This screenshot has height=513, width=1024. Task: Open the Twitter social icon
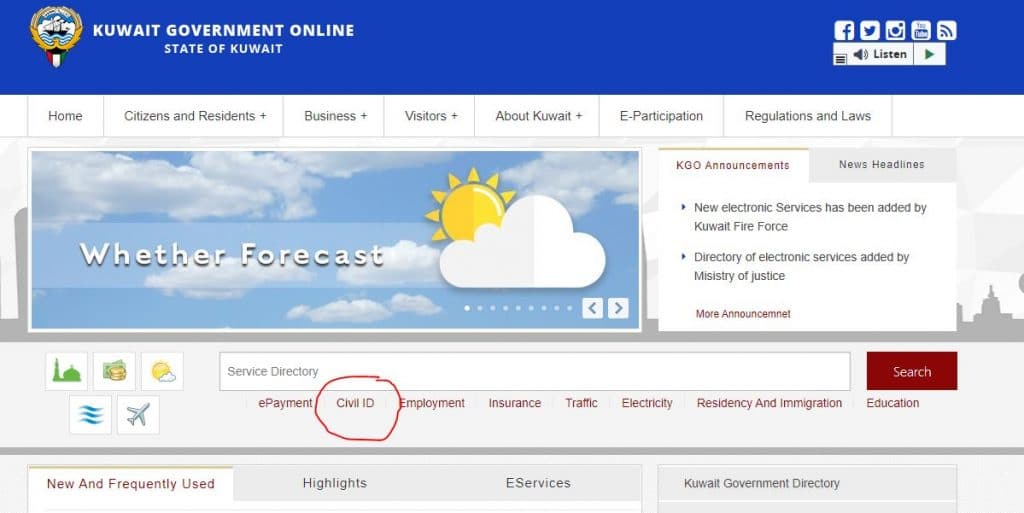coord(870,30)
